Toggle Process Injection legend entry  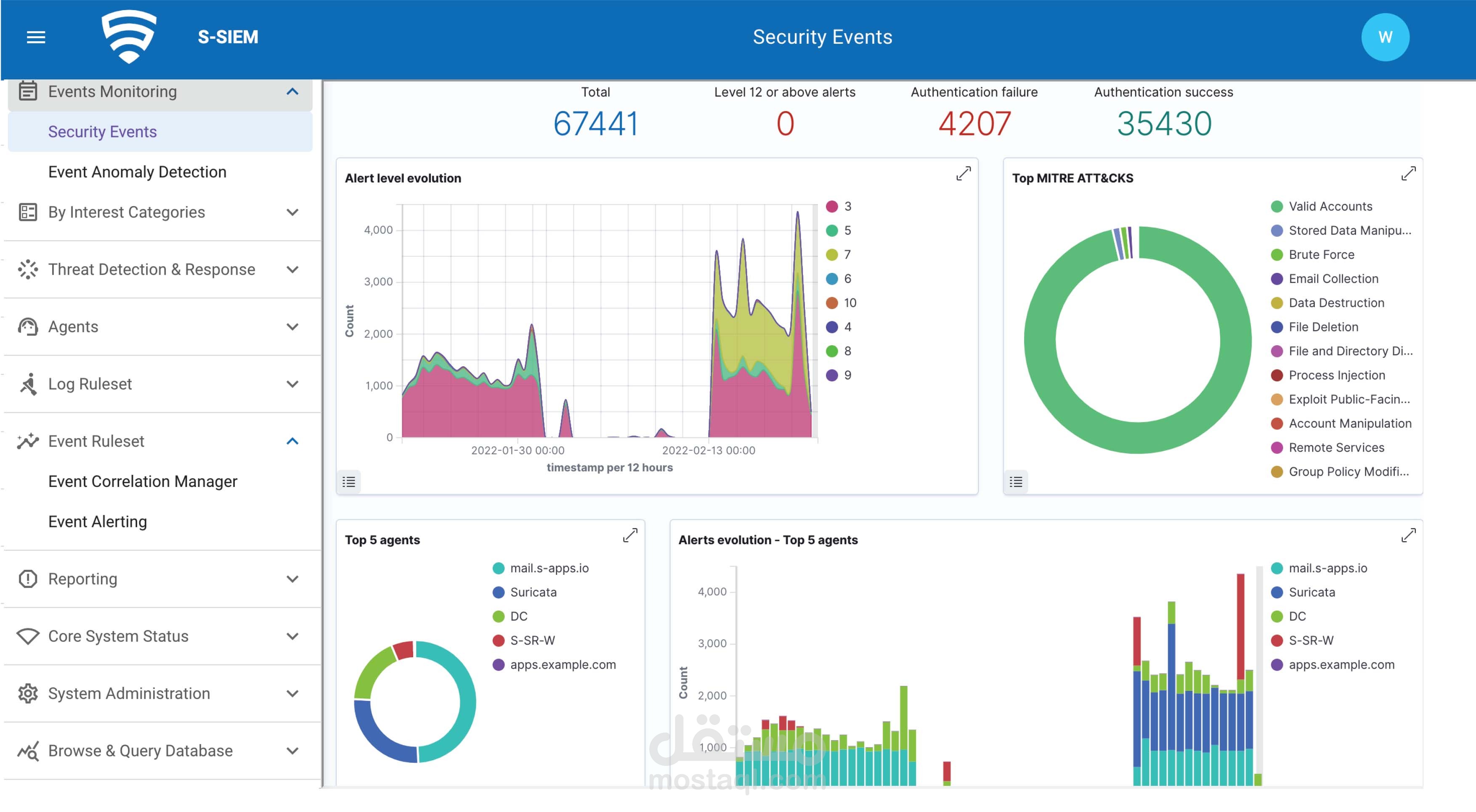1327,375
